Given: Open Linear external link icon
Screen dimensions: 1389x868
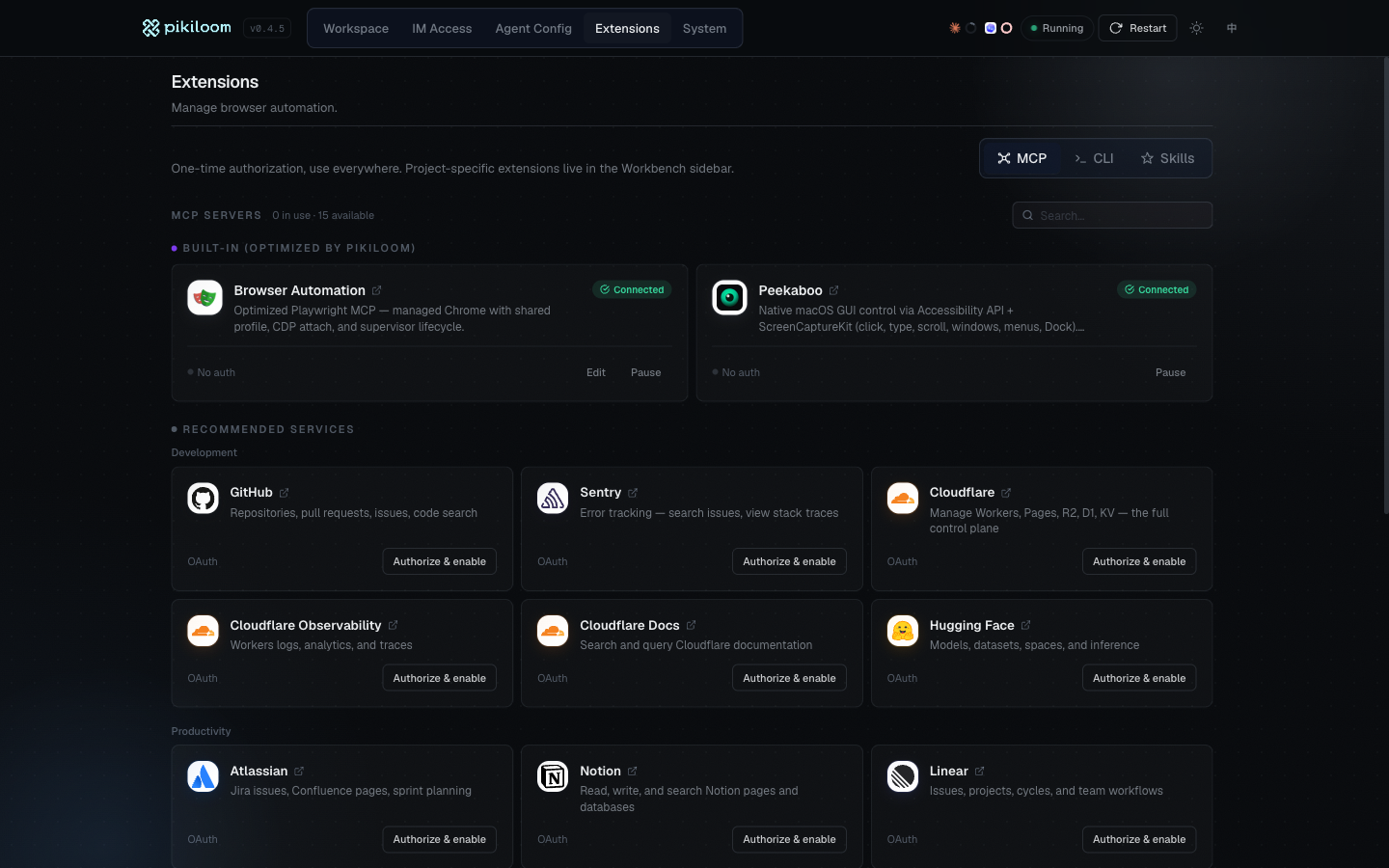Looking at the screenshot, I should tap(980, 772).
